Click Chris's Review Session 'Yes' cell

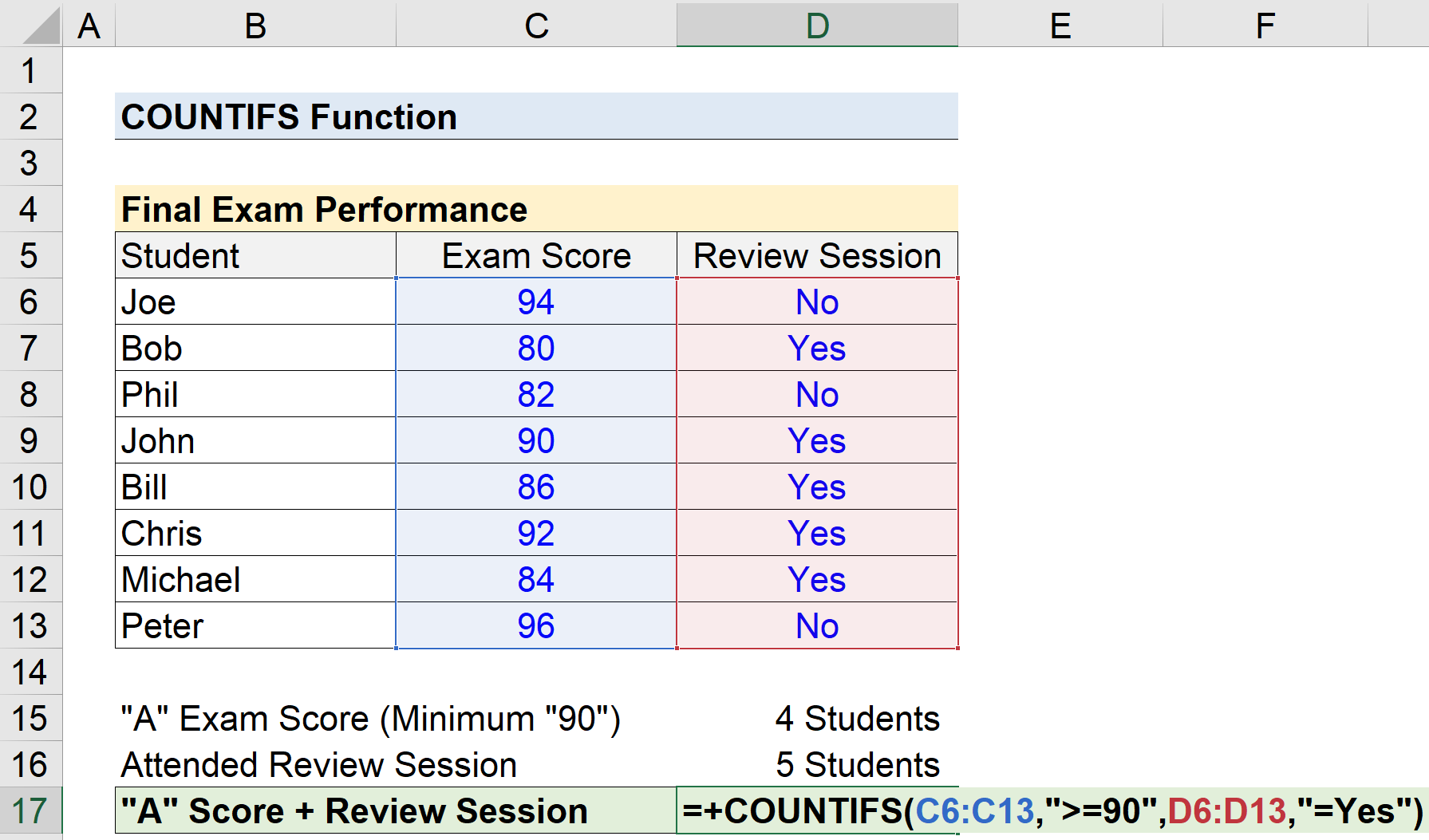(817, 533)
